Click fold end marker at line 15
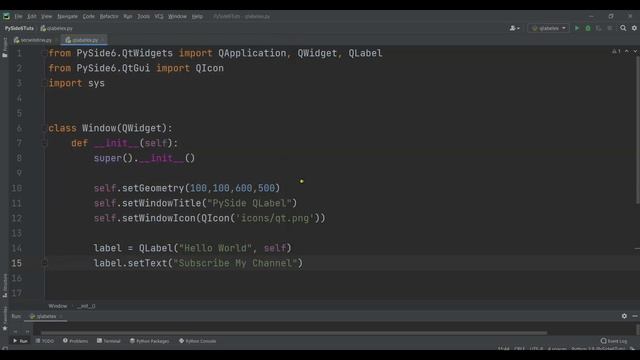This screenshot has height=360, width=640. (44, 263)
